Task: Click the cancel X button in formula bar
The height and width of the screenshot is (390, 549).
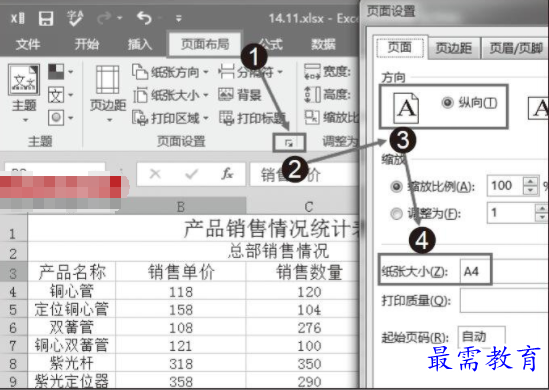Action: (x=155, y=174)
